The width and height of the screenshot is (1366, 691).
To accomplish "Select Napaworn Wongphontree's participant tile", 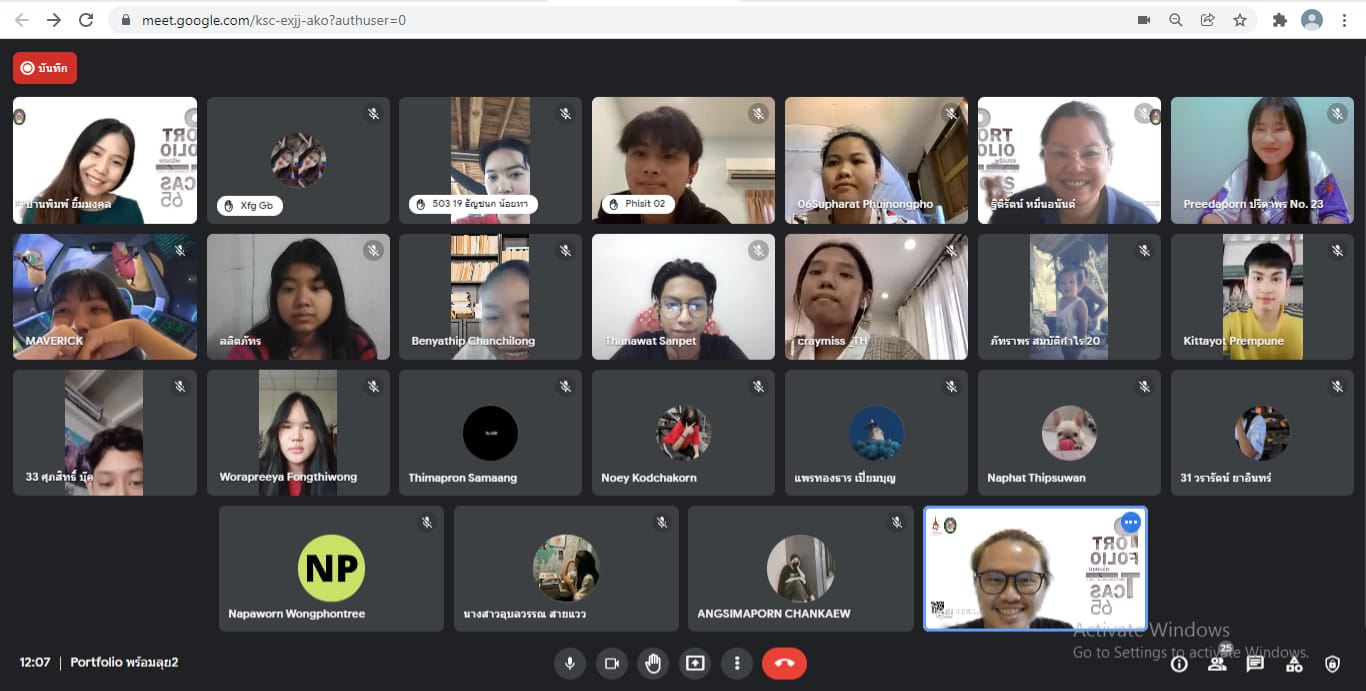I will 331,568.
